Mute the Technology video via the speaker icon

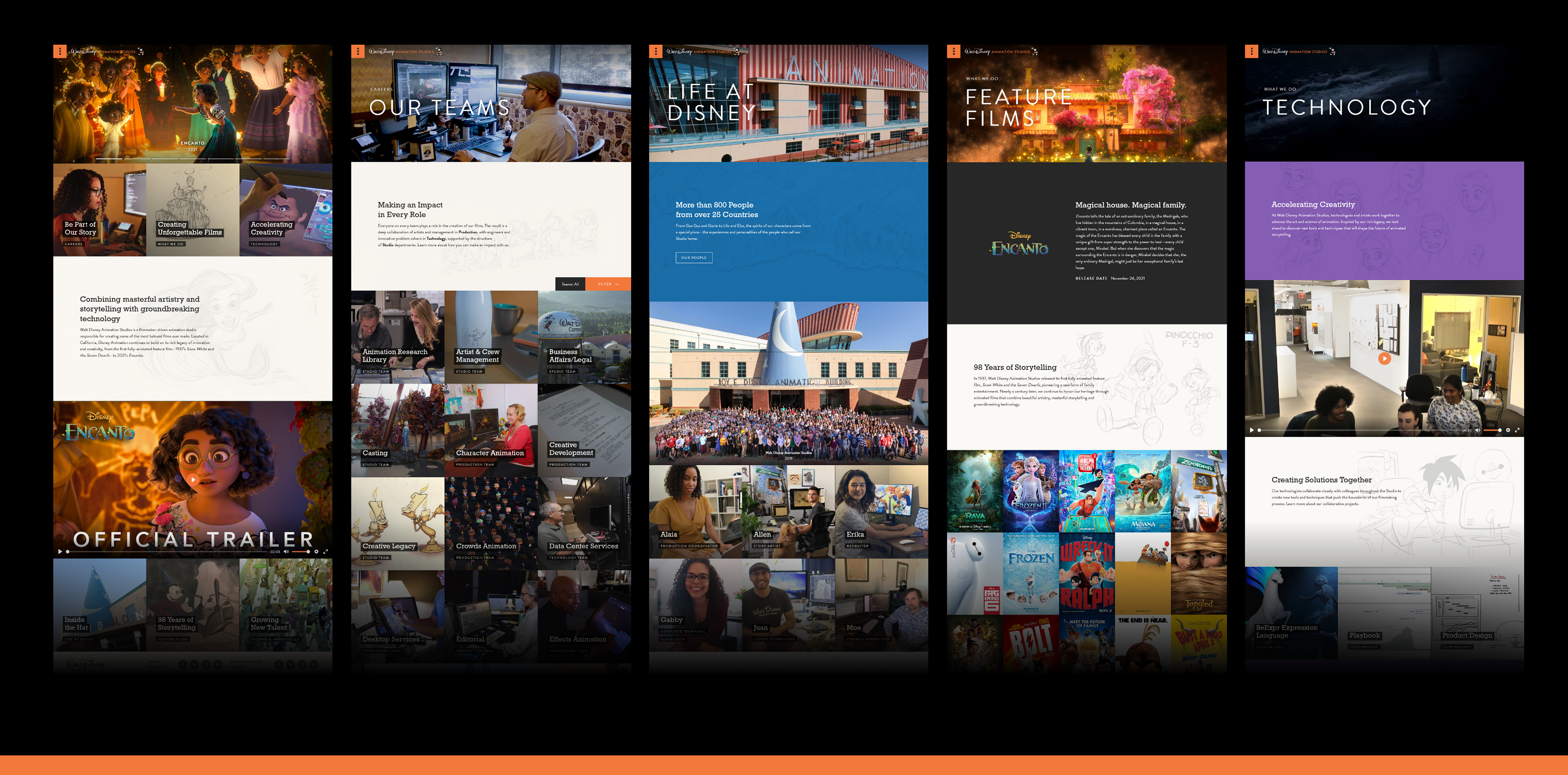coord(1478,430)
